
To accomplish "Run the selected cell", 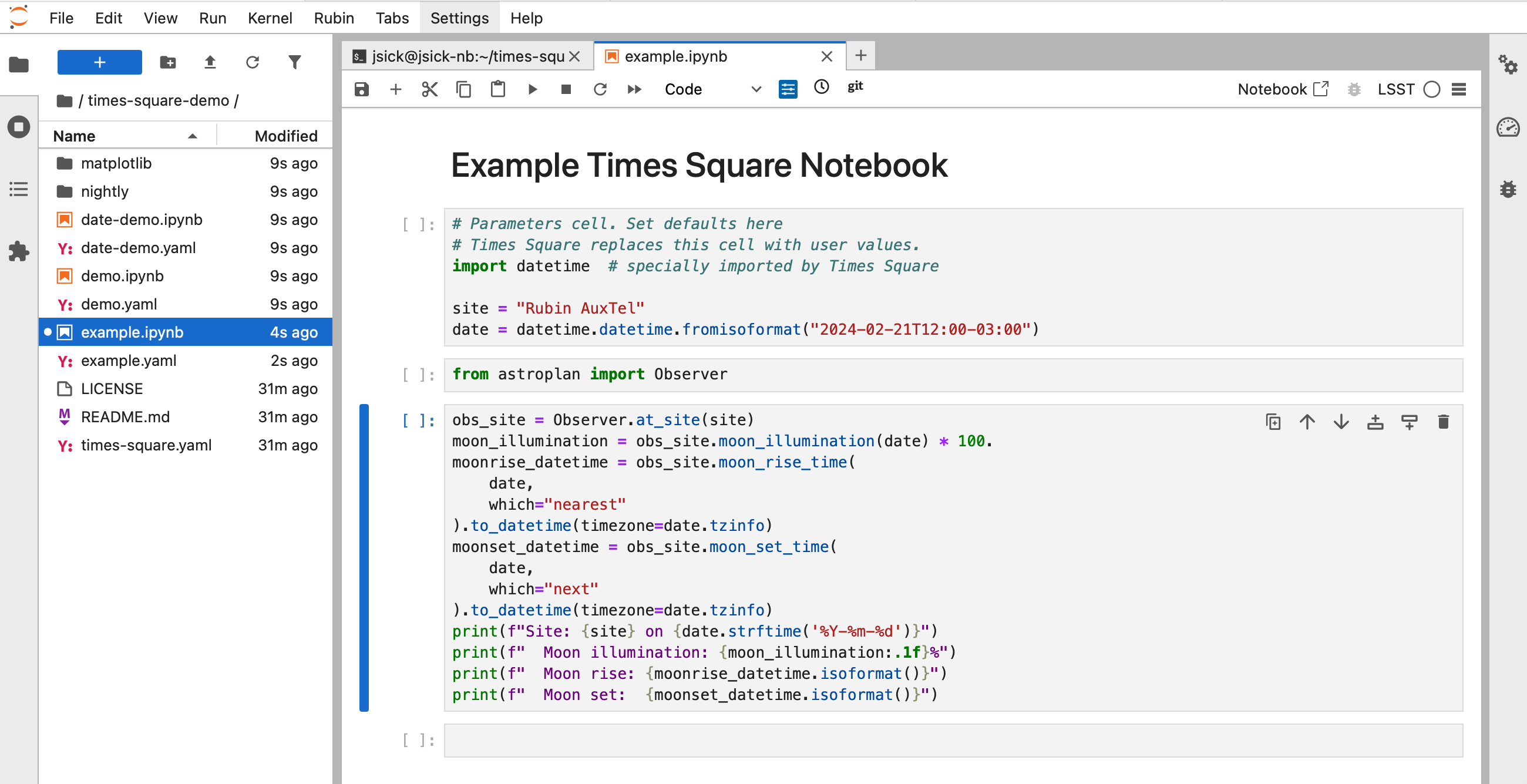I will (x=532, y=89).
